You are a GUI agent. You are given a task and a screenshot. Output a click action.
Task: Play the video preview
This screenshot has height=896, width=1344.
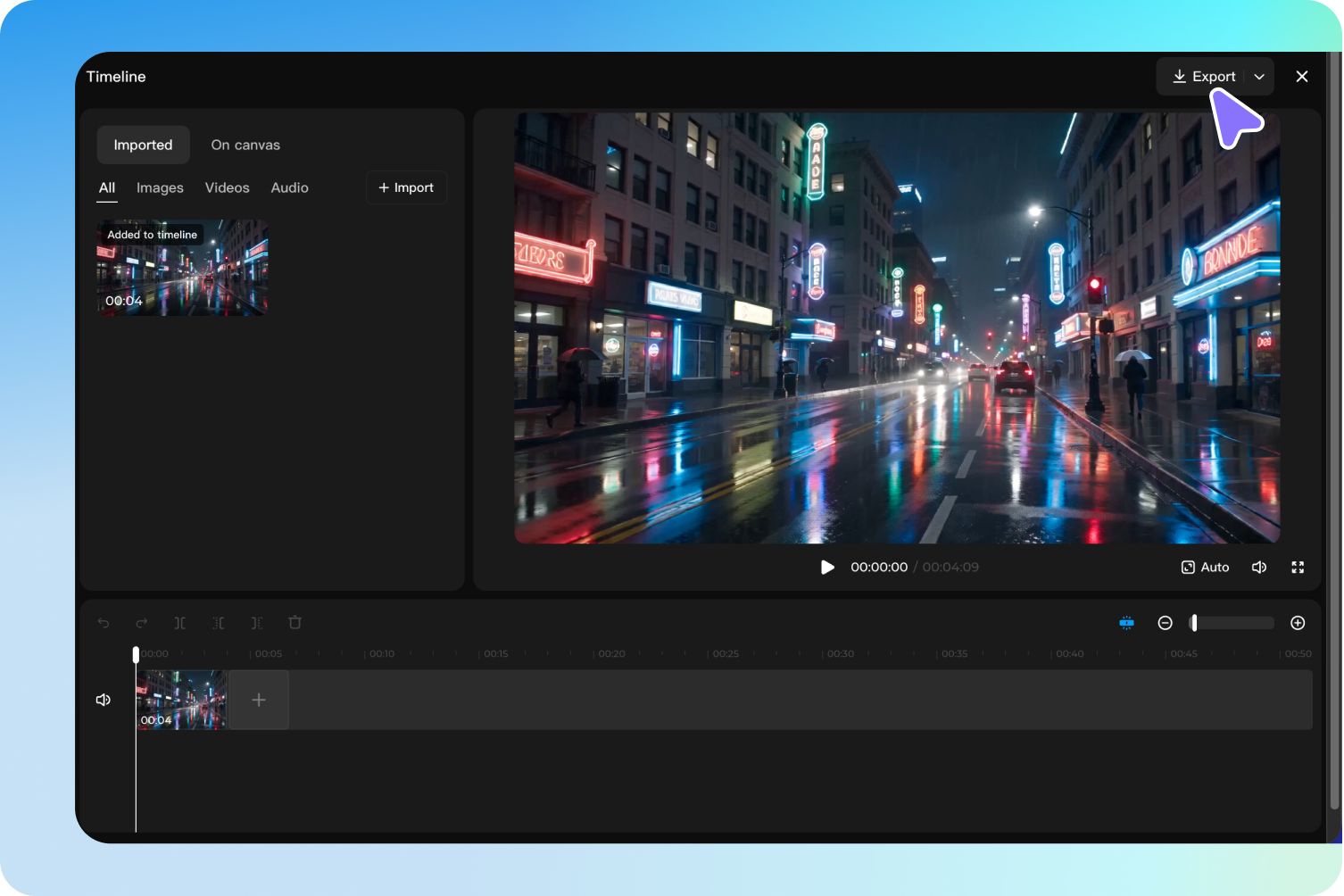pyautogui.click(x=827, y=568)
